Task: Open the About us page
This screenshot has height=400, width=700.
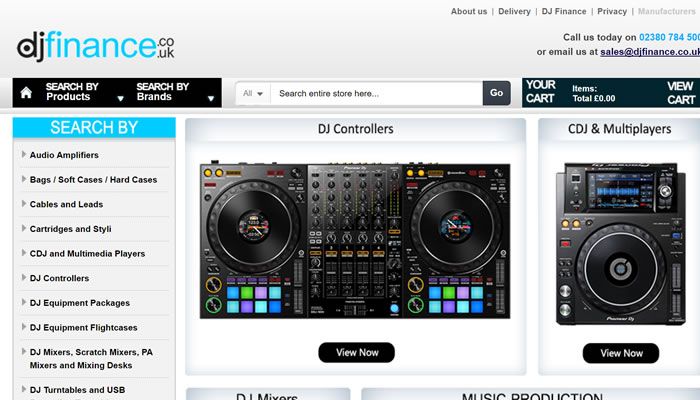Action: click(469, 12)
